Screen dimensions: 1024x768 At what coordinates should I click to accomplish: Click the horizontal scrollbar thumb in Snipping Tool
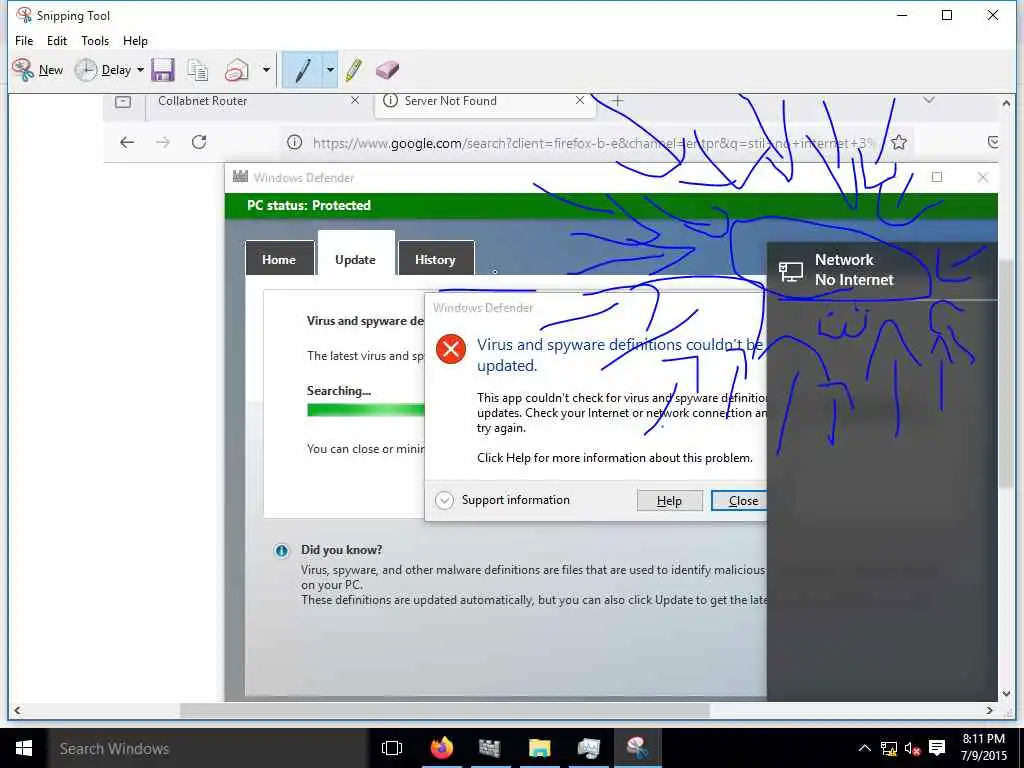click(444, 710)
